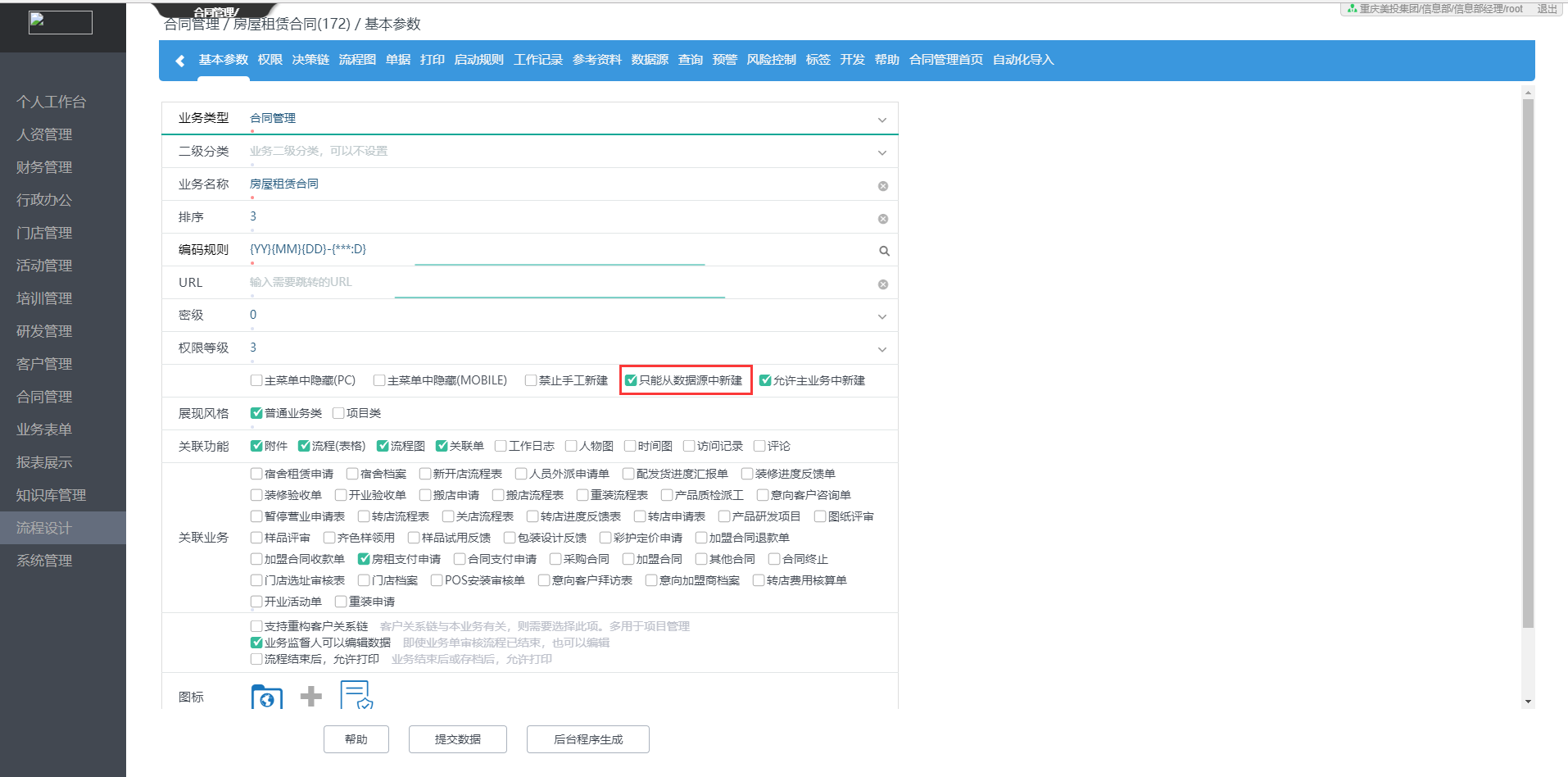Click the vertical scrollbar down arrow
1568x777 pixels.
coord(1528,702)
